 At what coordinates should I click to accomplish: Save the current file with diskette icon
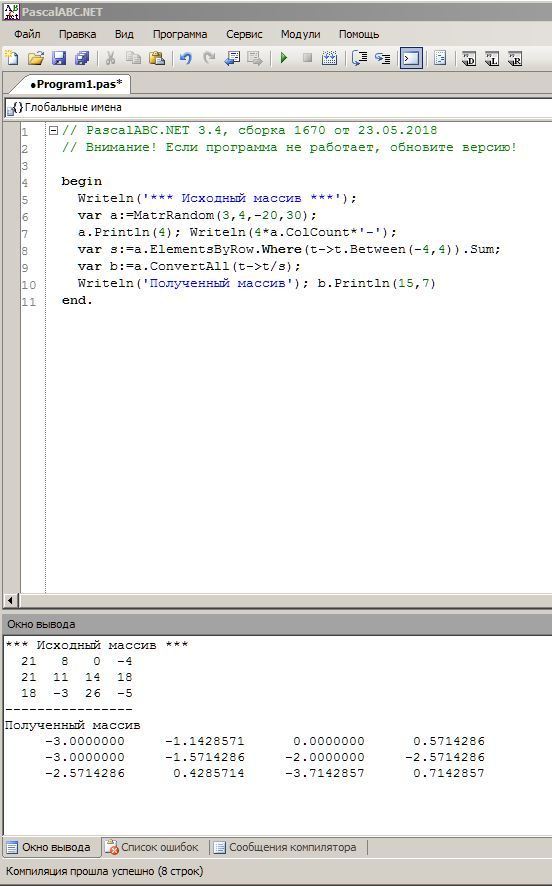coord(59,58)
